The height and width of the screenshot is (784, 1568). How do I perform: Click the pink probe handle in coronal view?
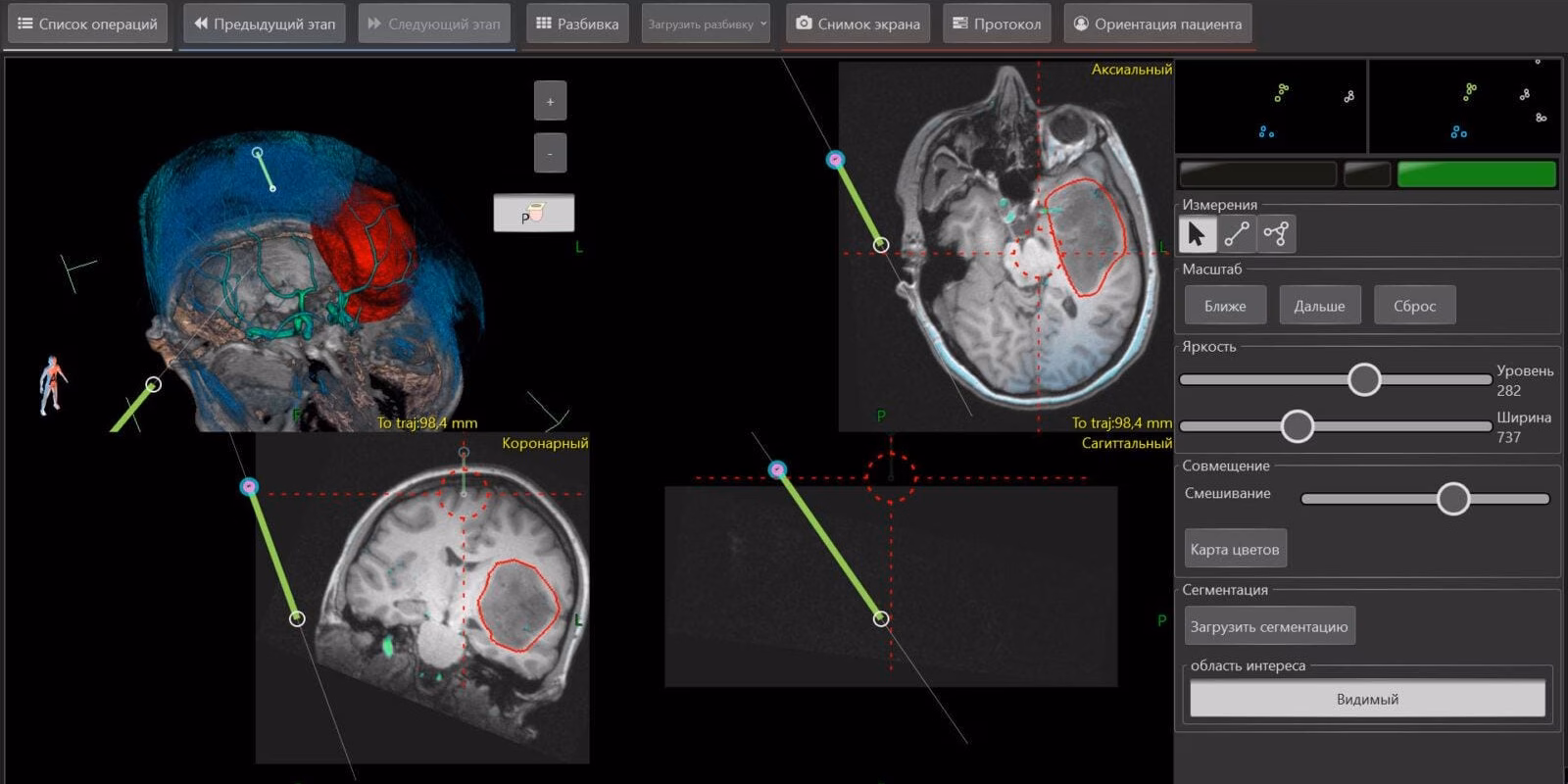tap(249, 486)
